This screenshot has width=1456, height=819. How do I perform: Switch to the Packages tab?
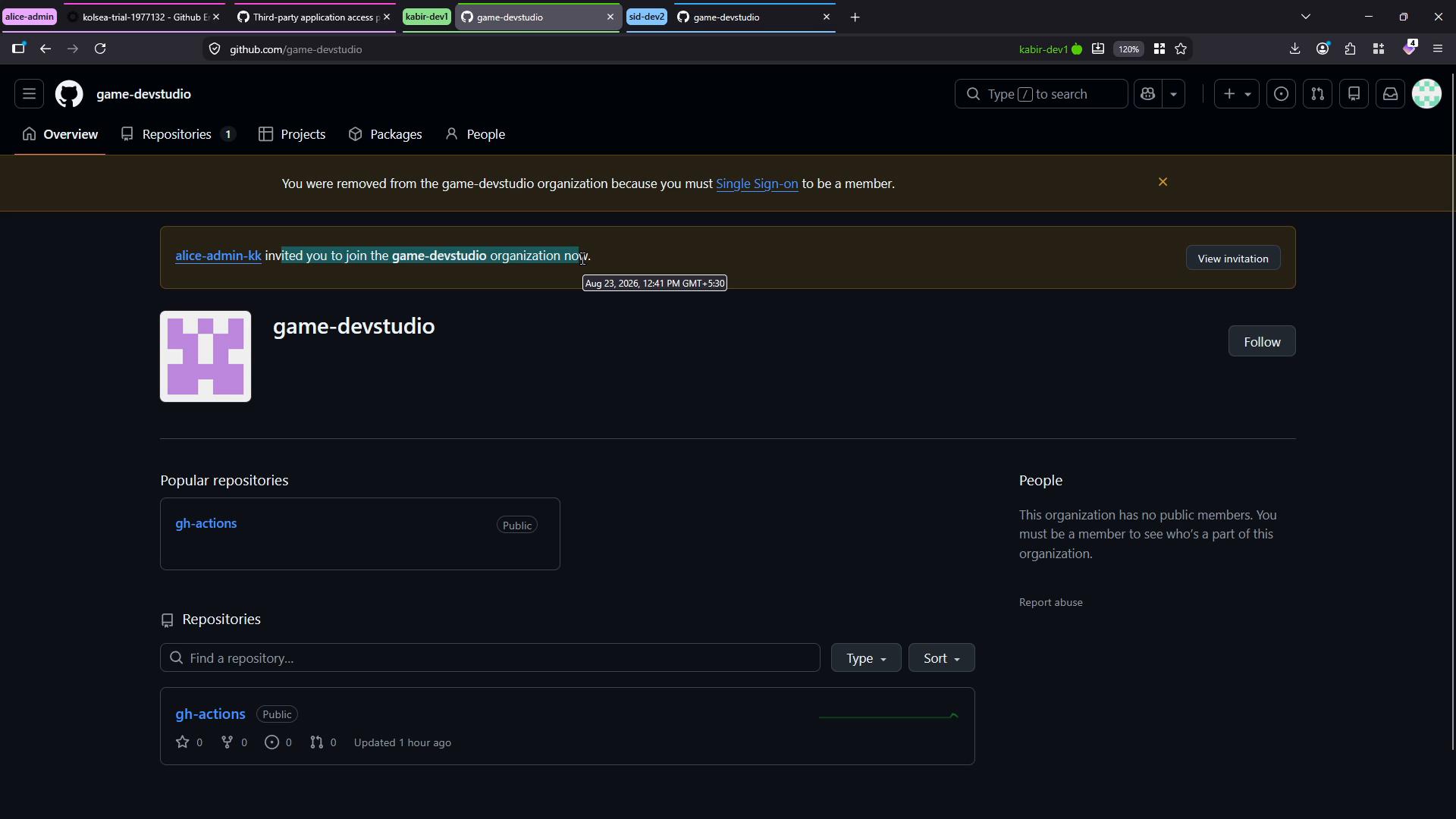click(385, 134)
